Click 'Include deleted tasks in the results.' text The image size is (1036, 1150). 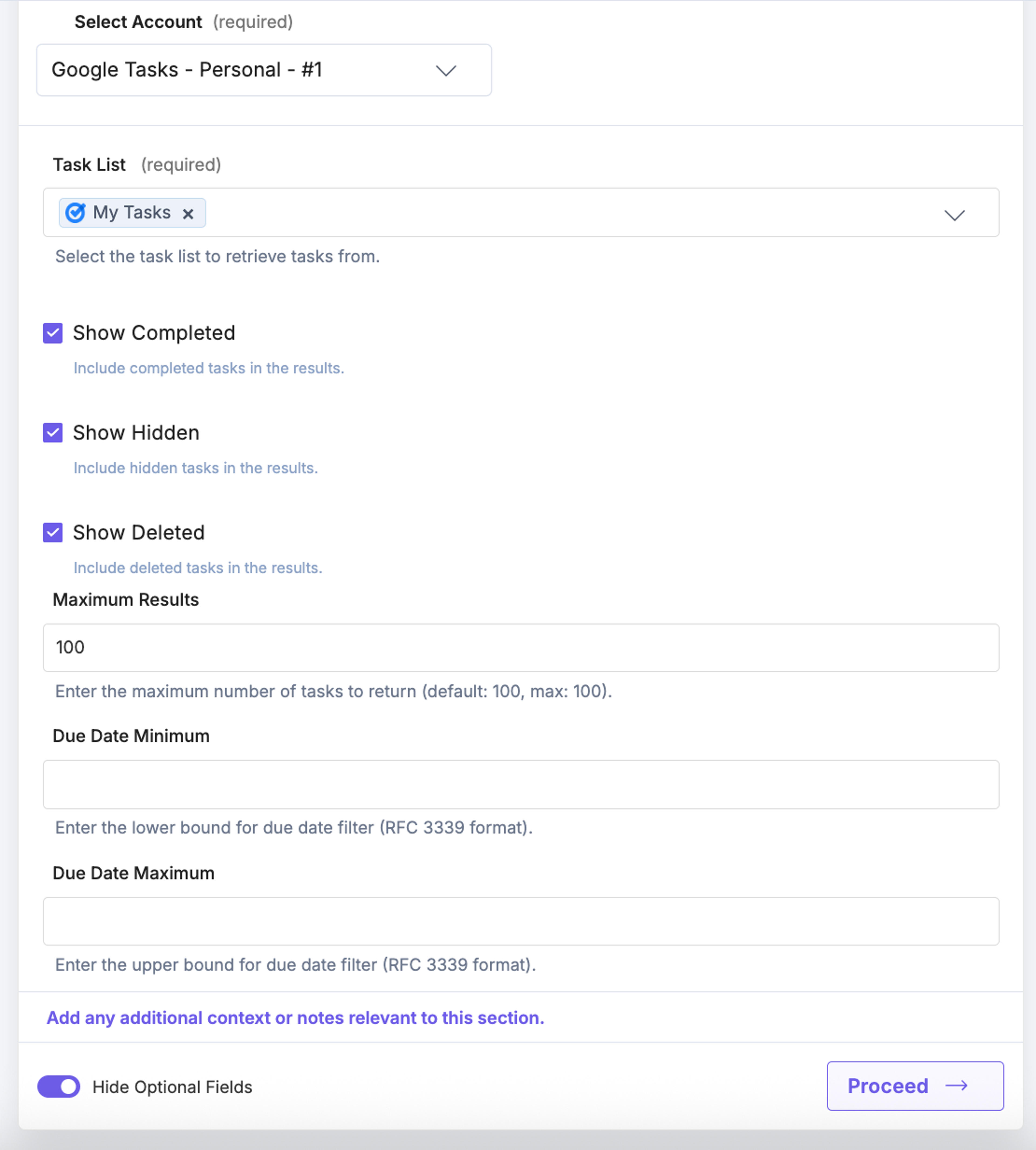198,568
